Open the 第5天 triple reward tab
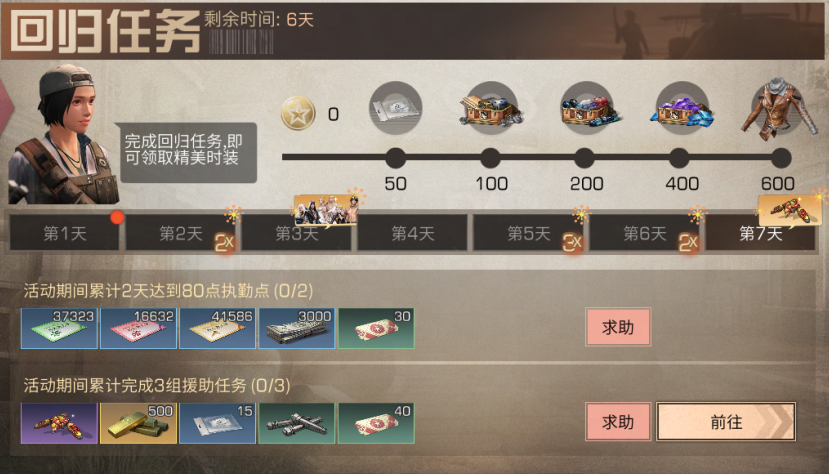The width and height of the screenshot is (829, 474). (529, 233)
